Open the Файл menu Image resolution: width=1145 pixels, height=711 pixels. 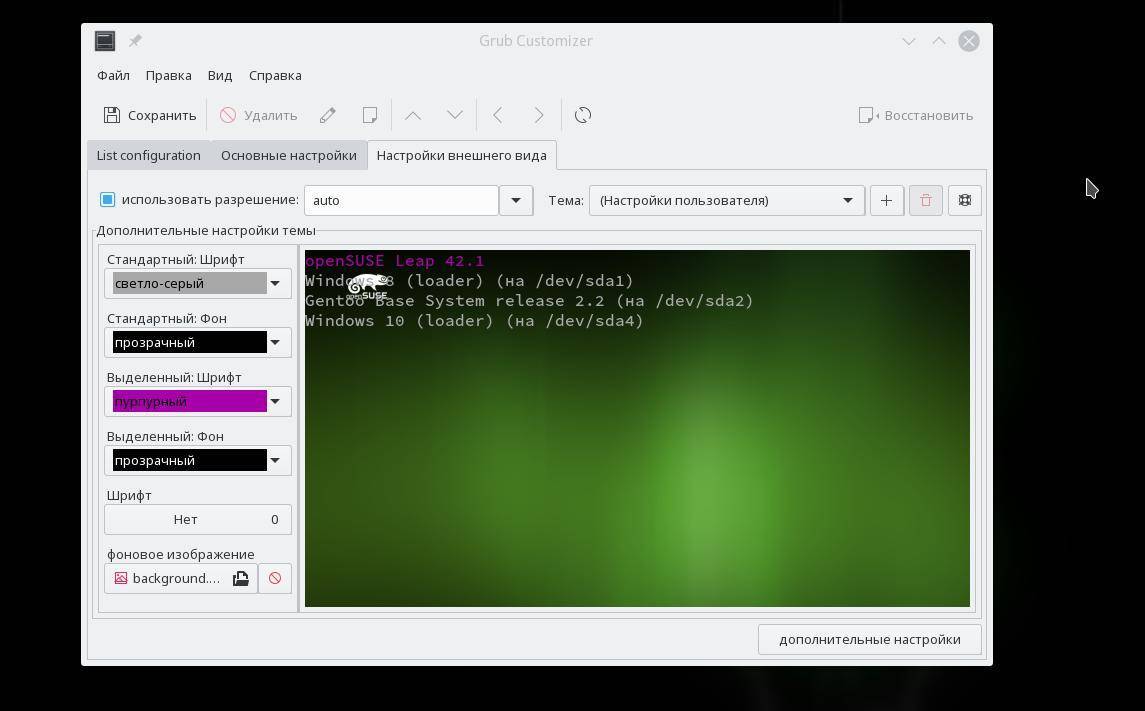click(113, 75)
